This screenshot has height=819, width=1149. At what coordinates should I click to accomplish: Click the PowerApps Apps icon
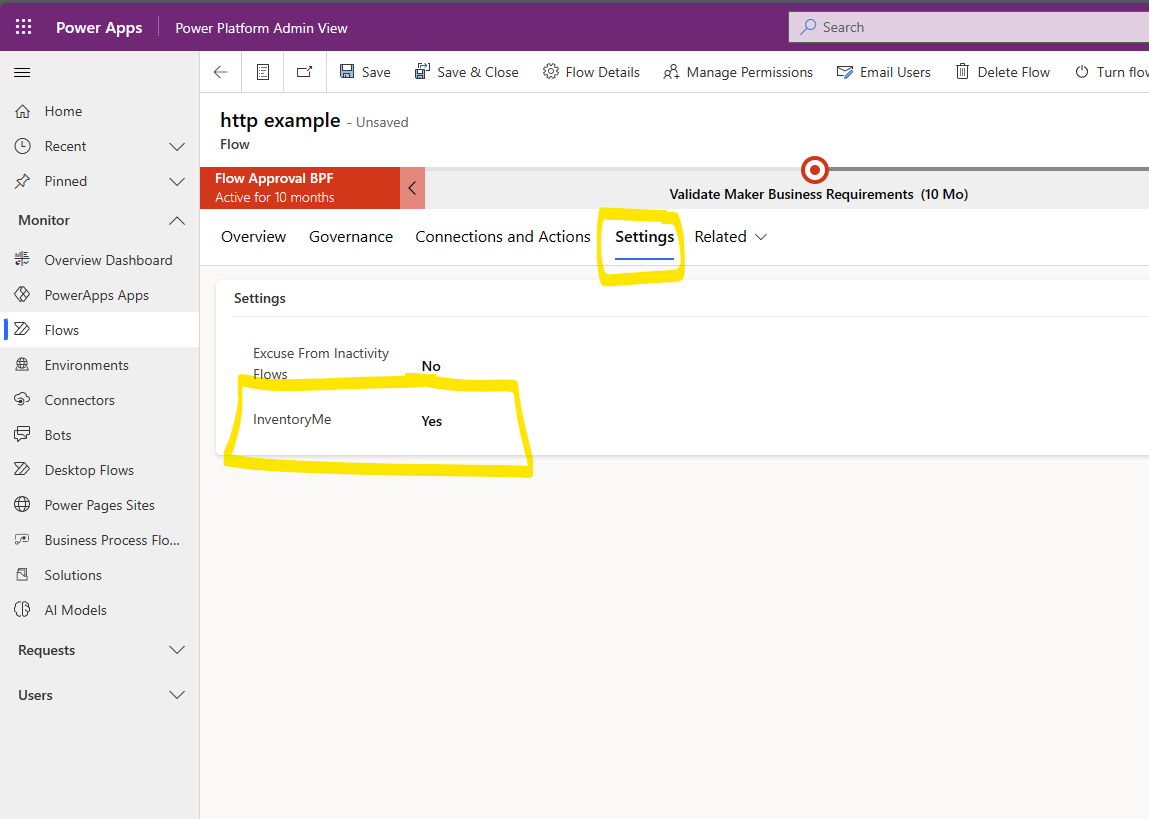coord(23,294)
